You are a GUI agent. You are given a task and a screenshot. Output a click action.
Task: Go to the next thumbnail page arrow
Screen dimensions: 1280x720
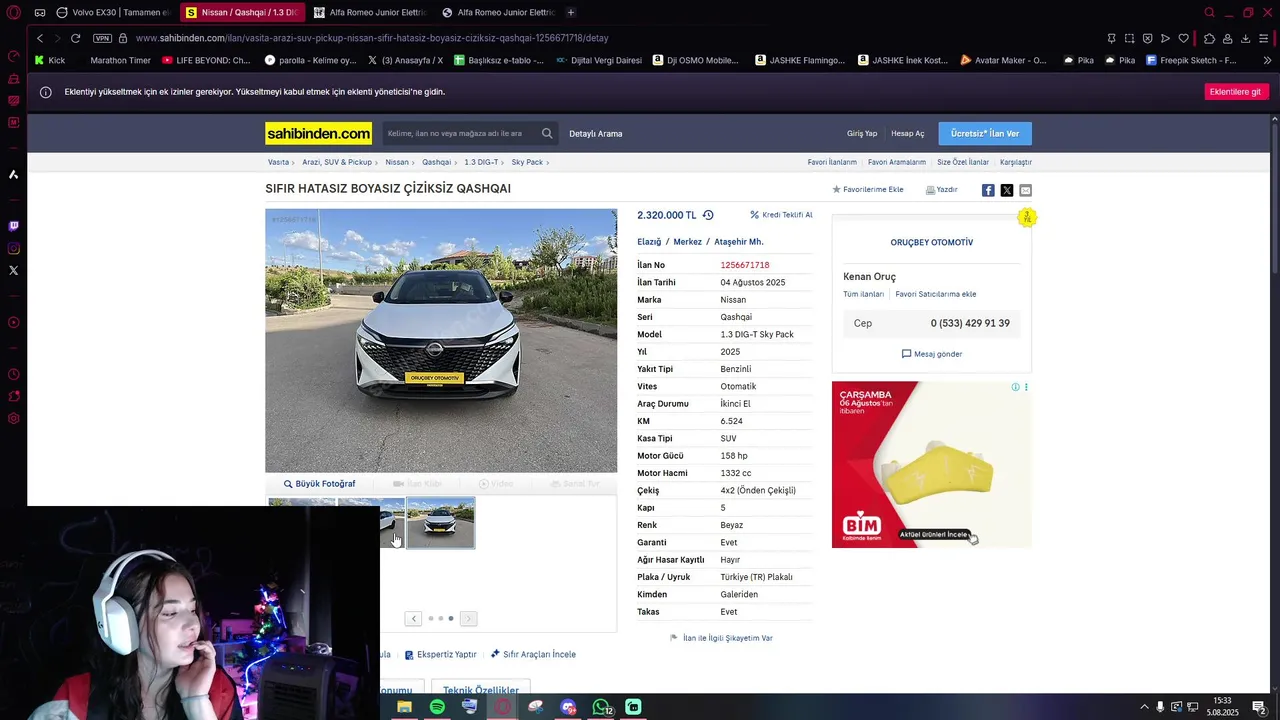(469, 619)
